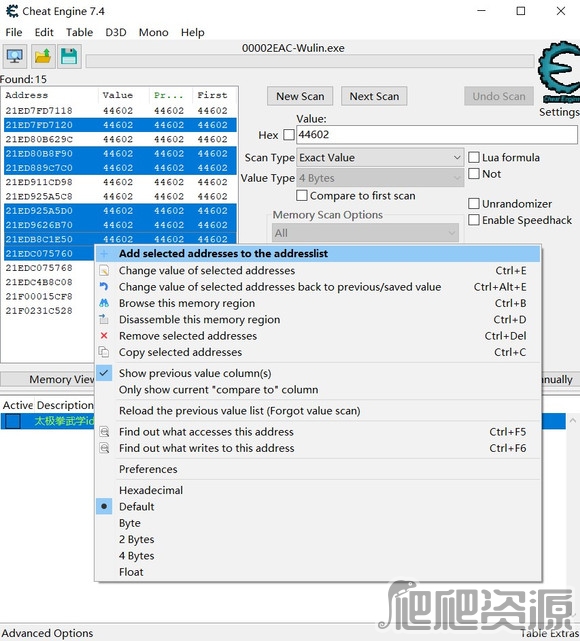Image resolution: width=580 pixels, height=641 pixels.
Task: Click the save floppy disk icon
Action: point(69,56)
